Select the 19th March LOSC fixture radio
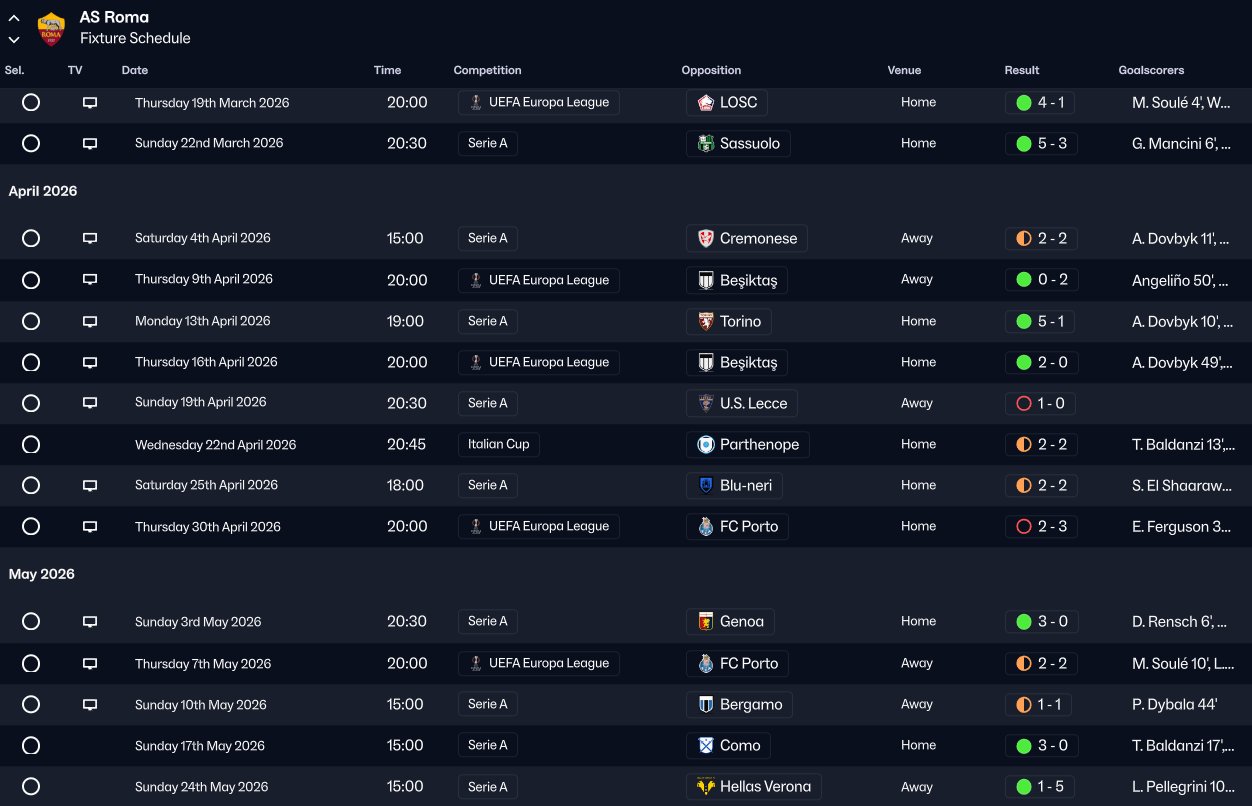 click(31, 102)
